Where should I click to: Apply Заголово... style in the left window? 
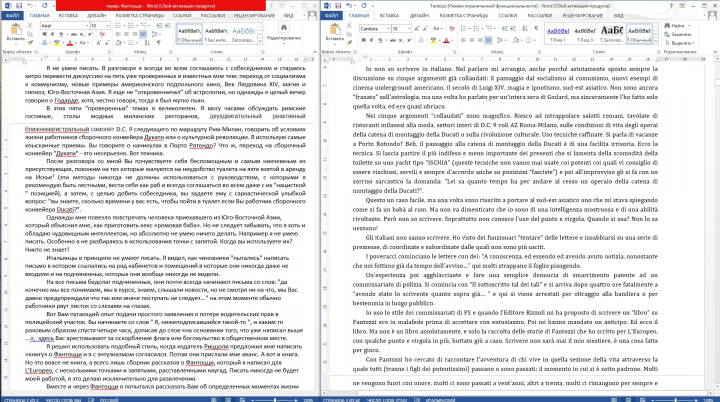tap(243, 34)
